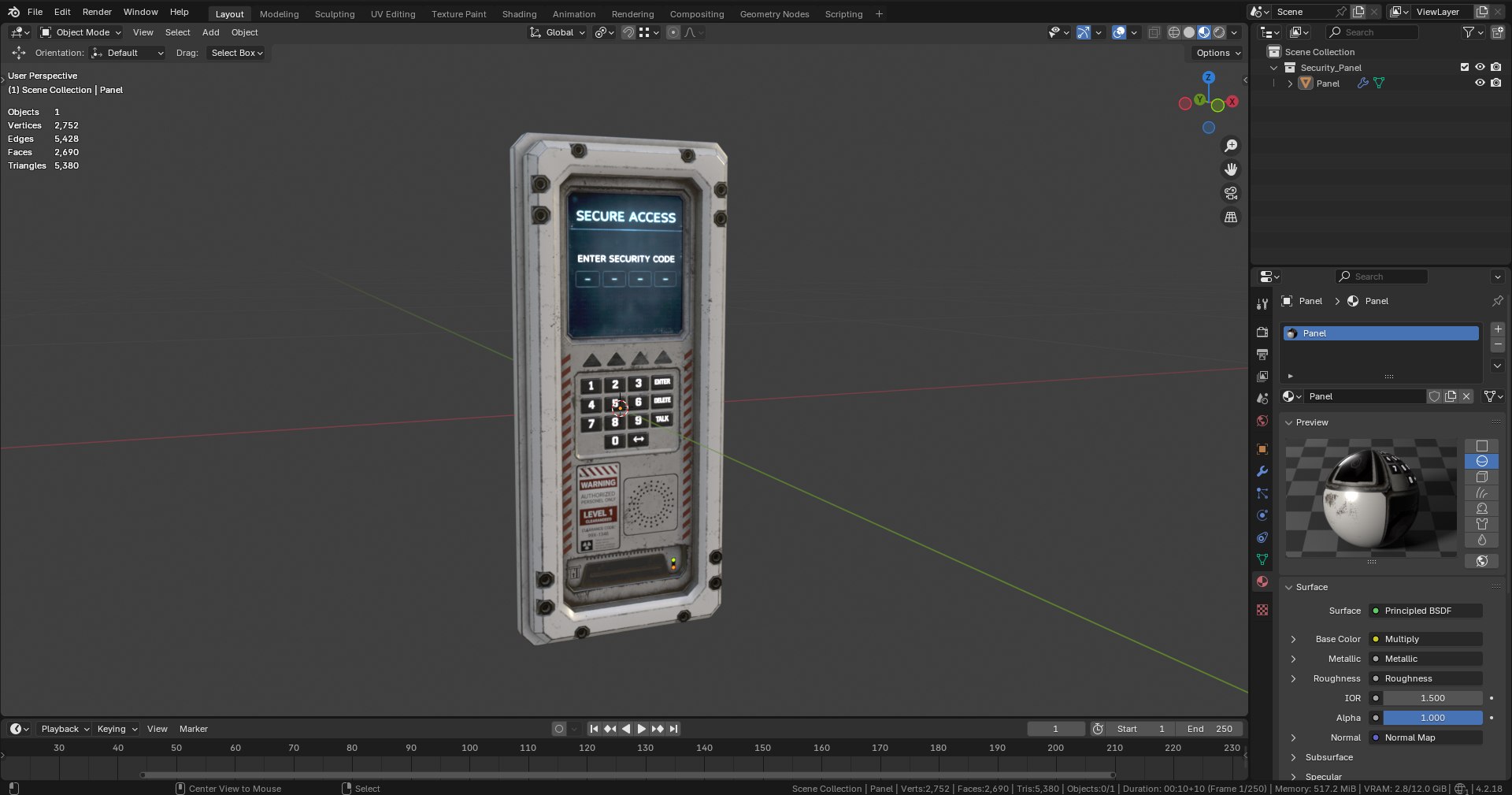This screenshot has width=1512, height=795.
Task: Open the File menu
Action: 35,12
